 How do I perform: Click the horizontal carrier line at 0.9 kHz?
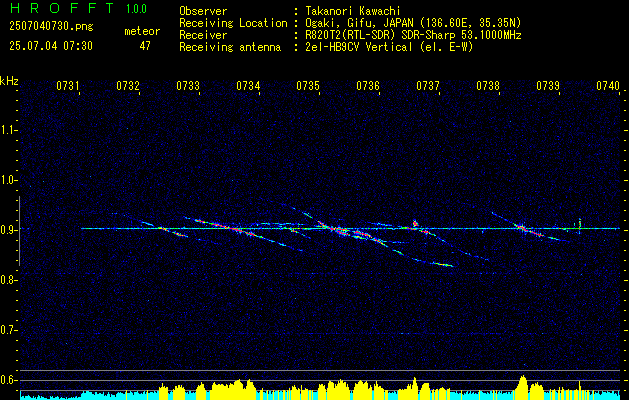coord(350,229)
